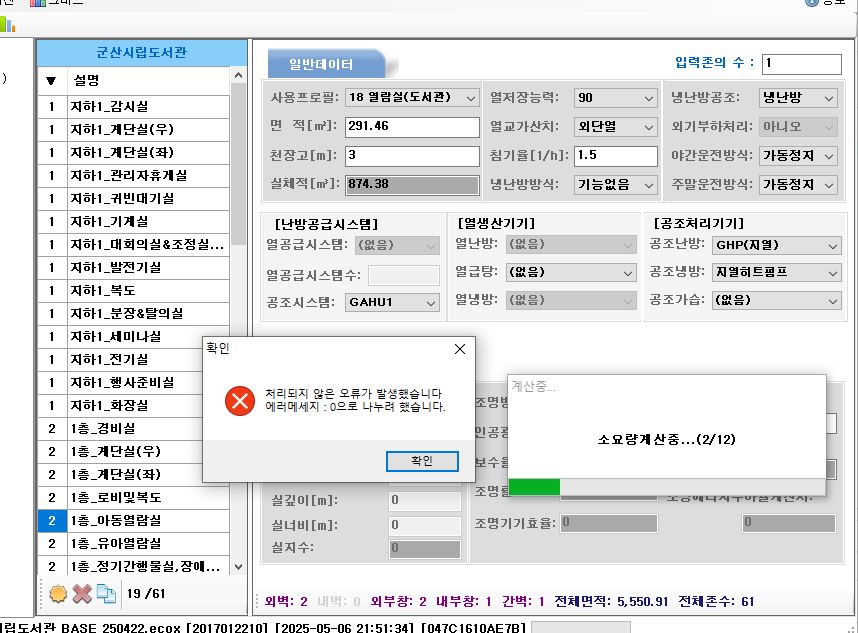The image size is (858, 633).
Task: Click the 면적 input field
Action: tap(411, 127)
